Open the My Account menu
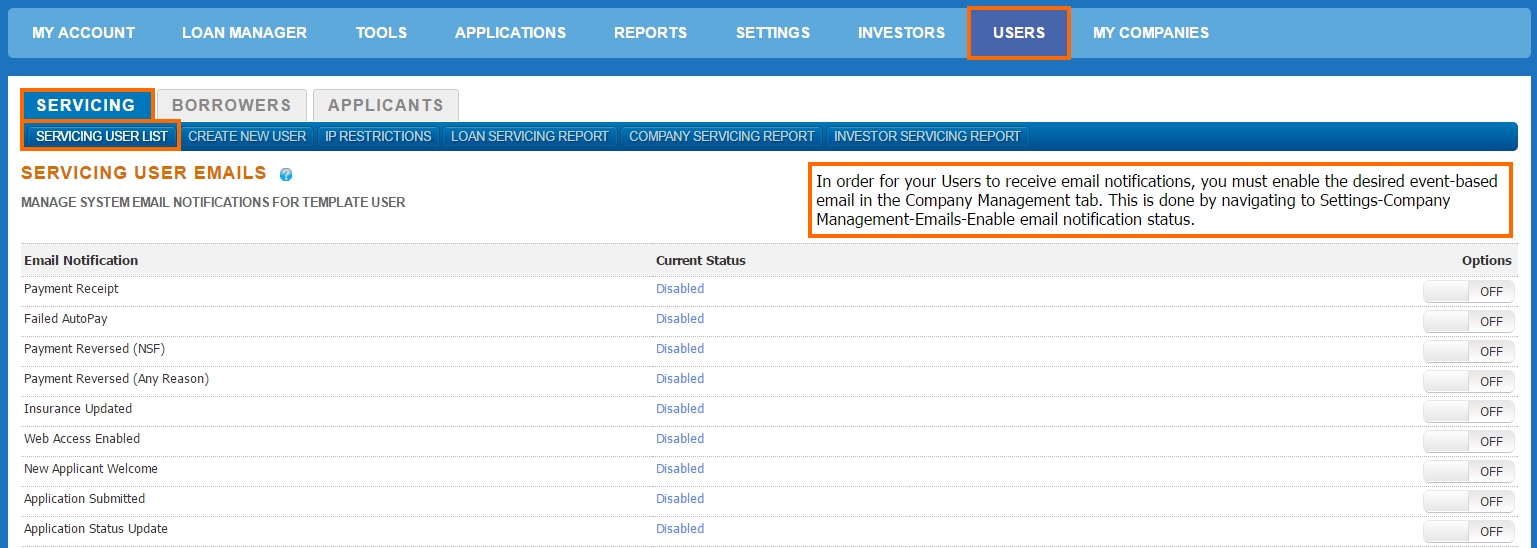Viewport: 1537px width, 548px height. tap(83, 33)
